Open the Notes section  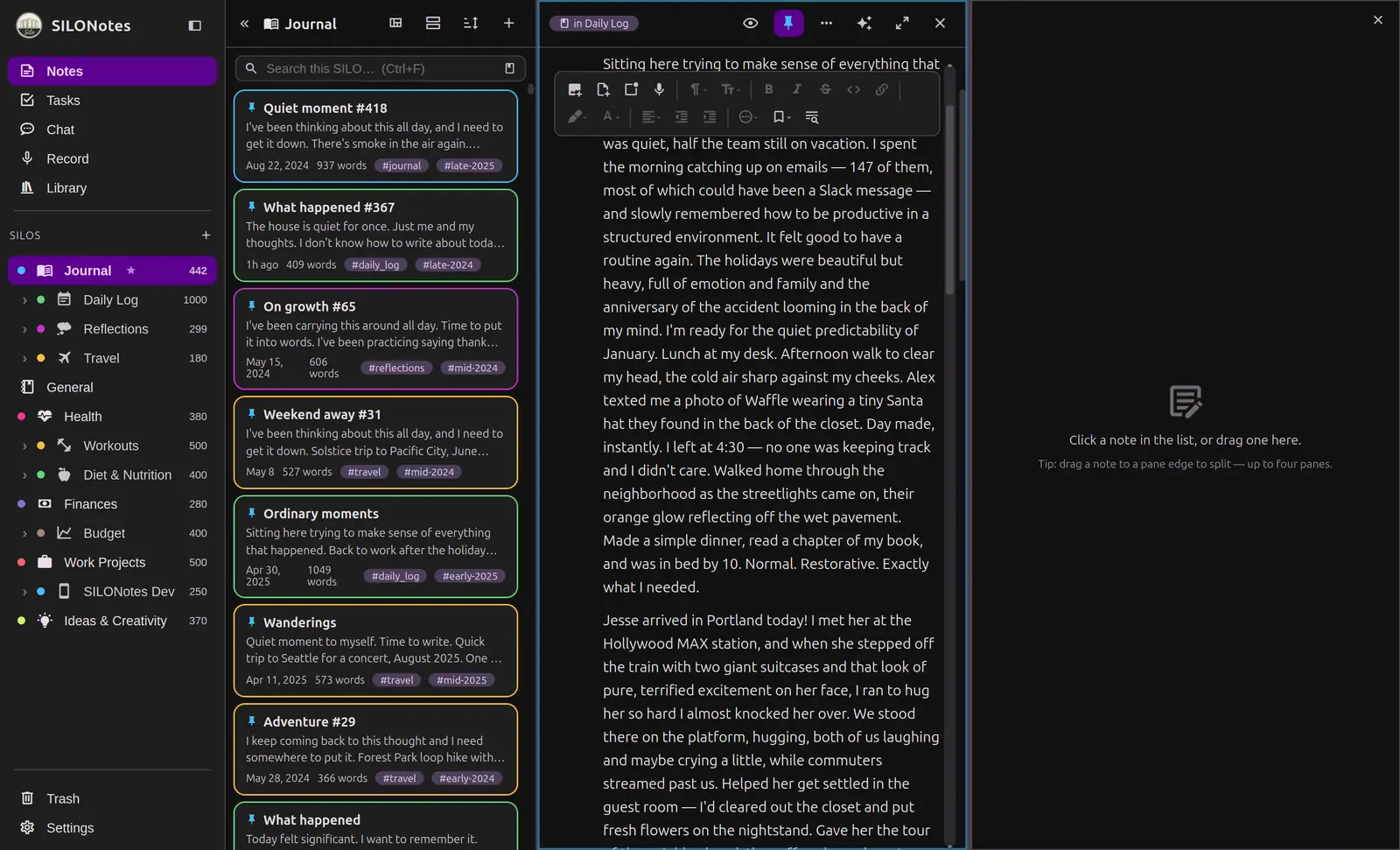click(112, 71)
